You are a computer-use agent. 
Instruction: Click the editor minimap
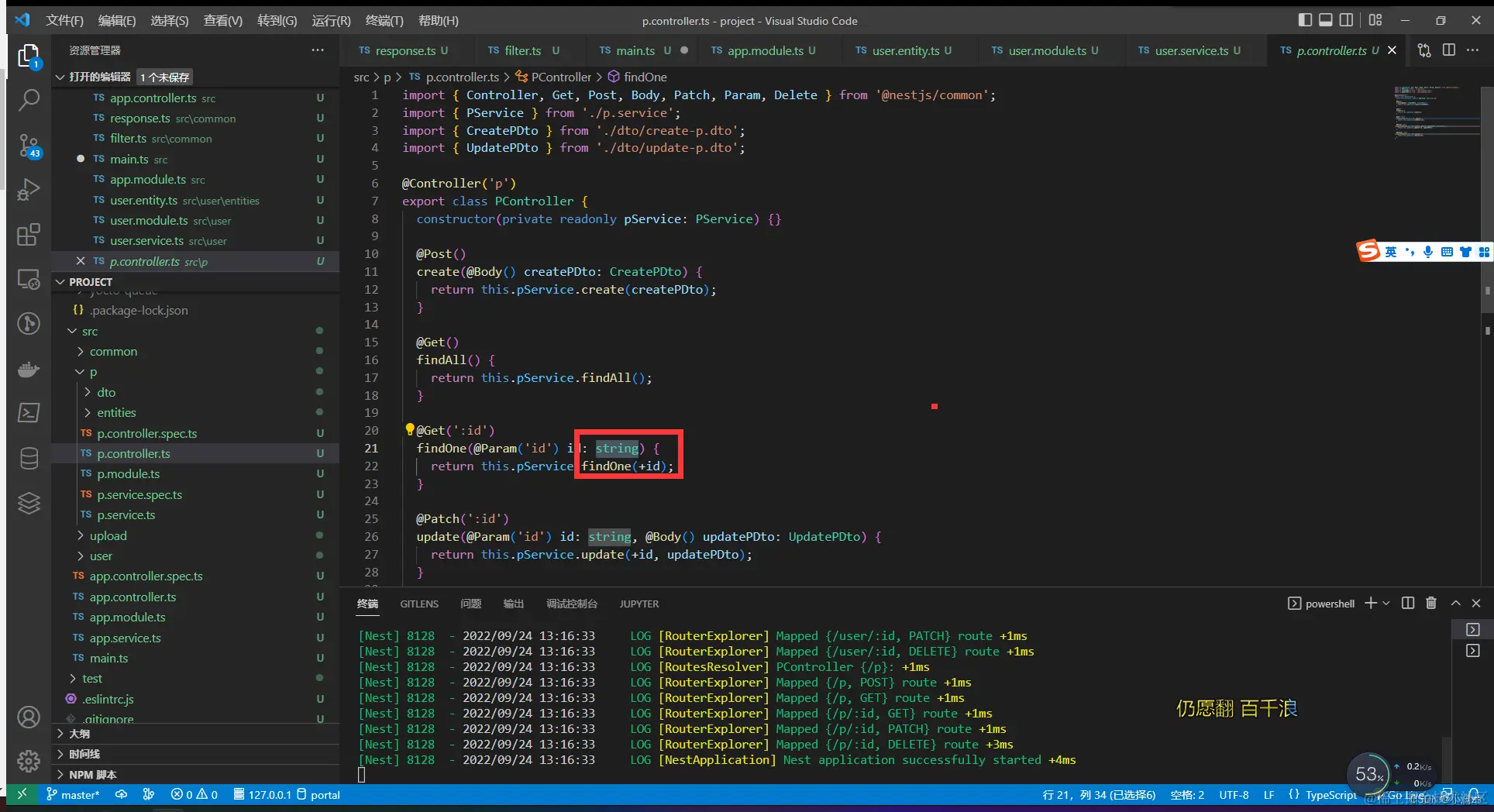click(1437, 112)
